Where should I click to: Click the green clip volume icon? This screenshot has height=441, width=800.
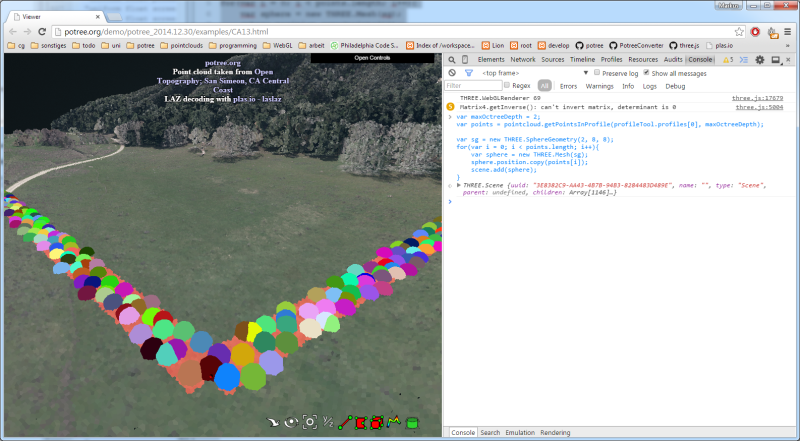(x=411, y=423)
